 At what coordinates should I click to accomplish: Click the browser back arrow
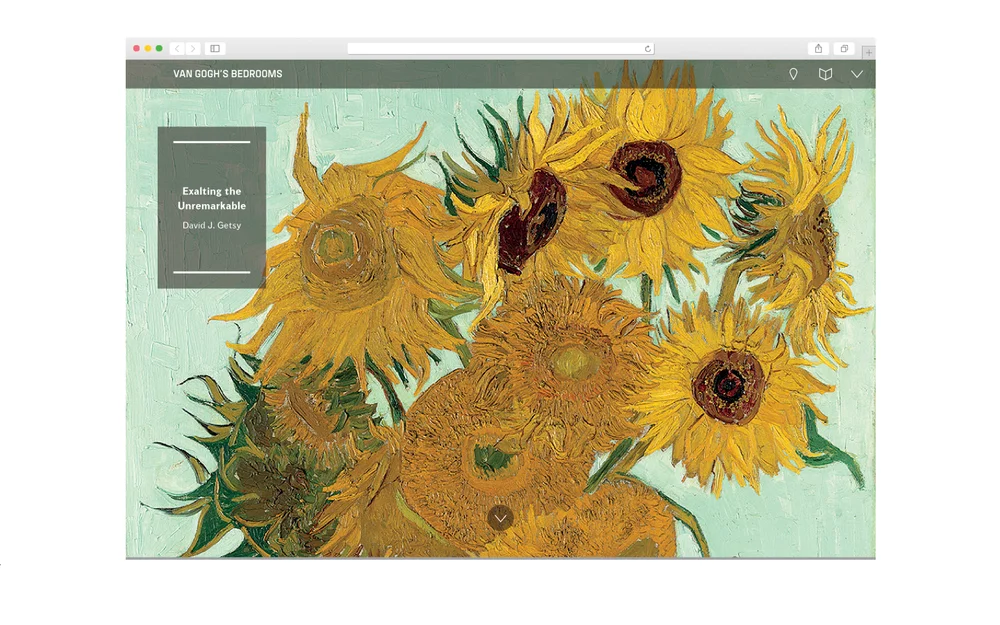tap(177, 48)
